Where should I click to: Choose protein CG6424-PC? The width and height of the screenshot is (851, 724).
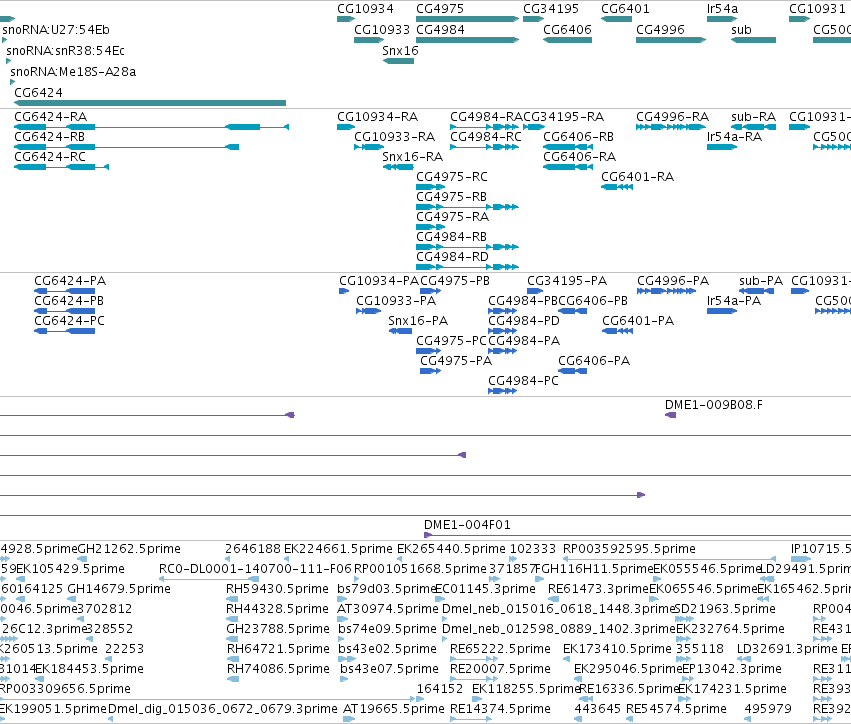click(64, 332)
